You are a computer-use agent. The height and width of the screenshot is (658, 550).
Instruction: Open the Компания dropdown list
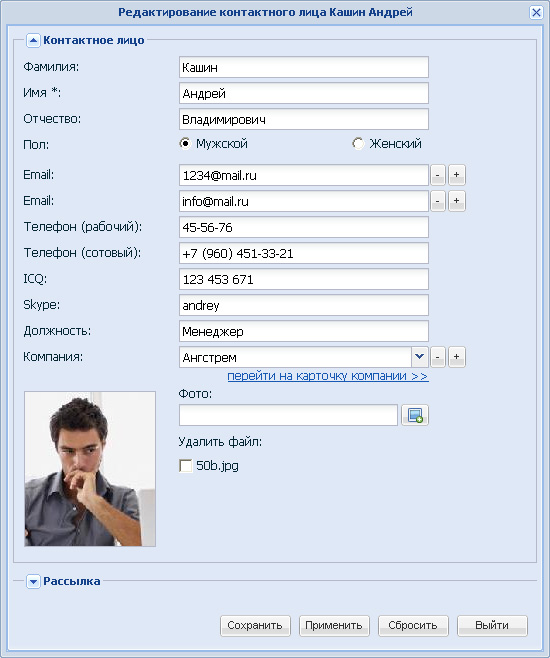(x=420, y=357)
